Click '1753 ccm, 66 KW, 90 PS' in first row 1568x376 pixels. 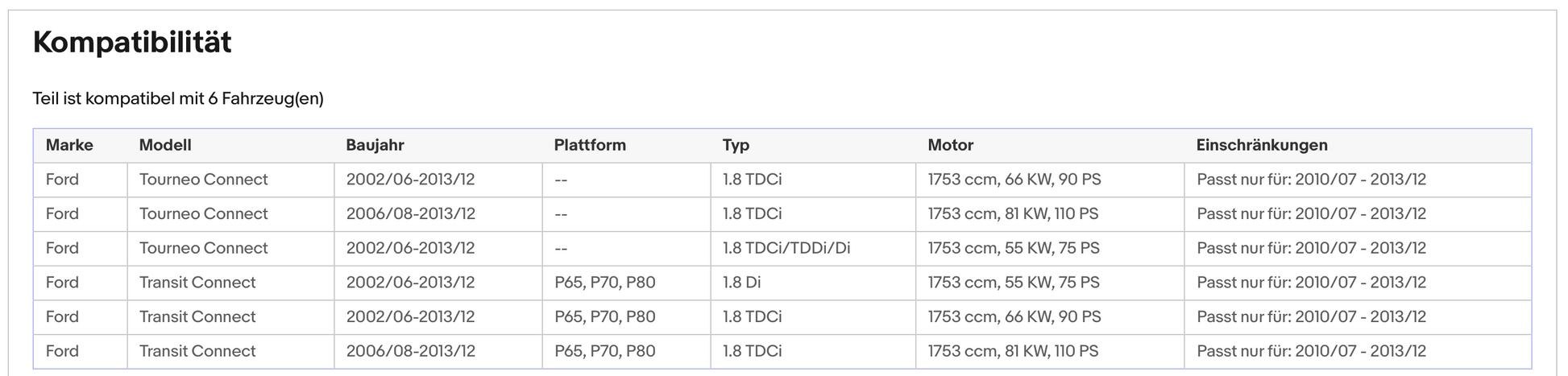coord(1014,180)
